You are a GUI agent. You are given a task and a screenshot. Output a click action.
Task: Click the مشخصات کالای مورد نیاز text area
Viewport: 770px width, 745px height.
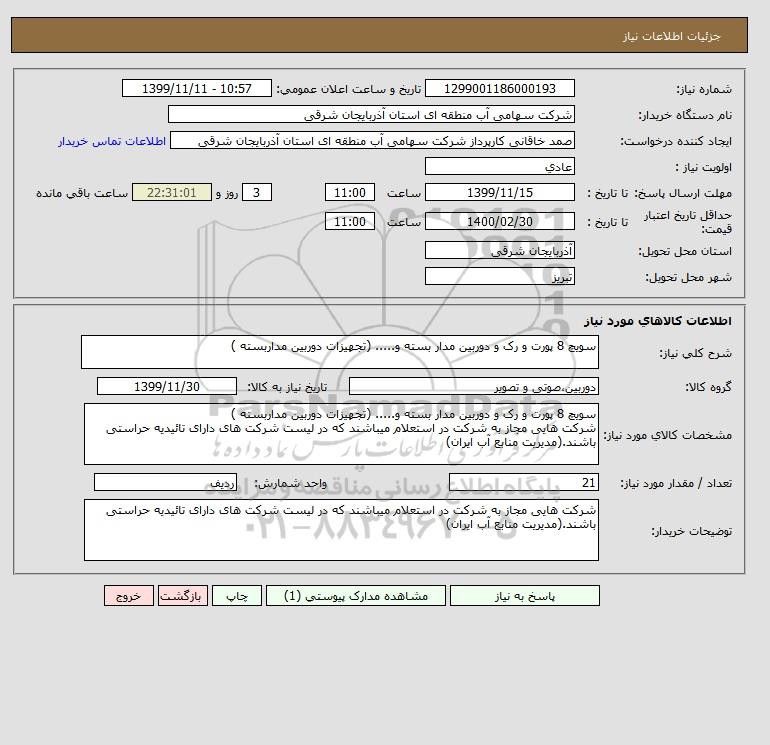[341, 434]
